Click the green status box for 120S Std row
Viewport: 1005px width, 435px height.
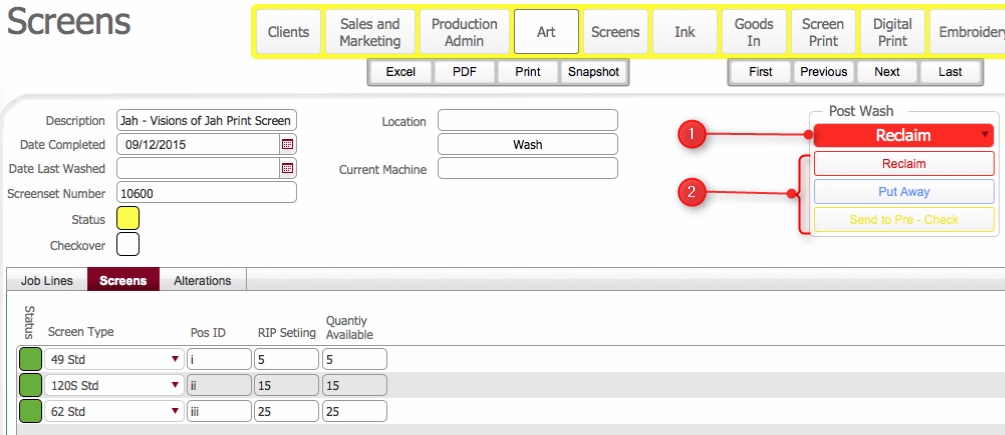click(30, 385)
